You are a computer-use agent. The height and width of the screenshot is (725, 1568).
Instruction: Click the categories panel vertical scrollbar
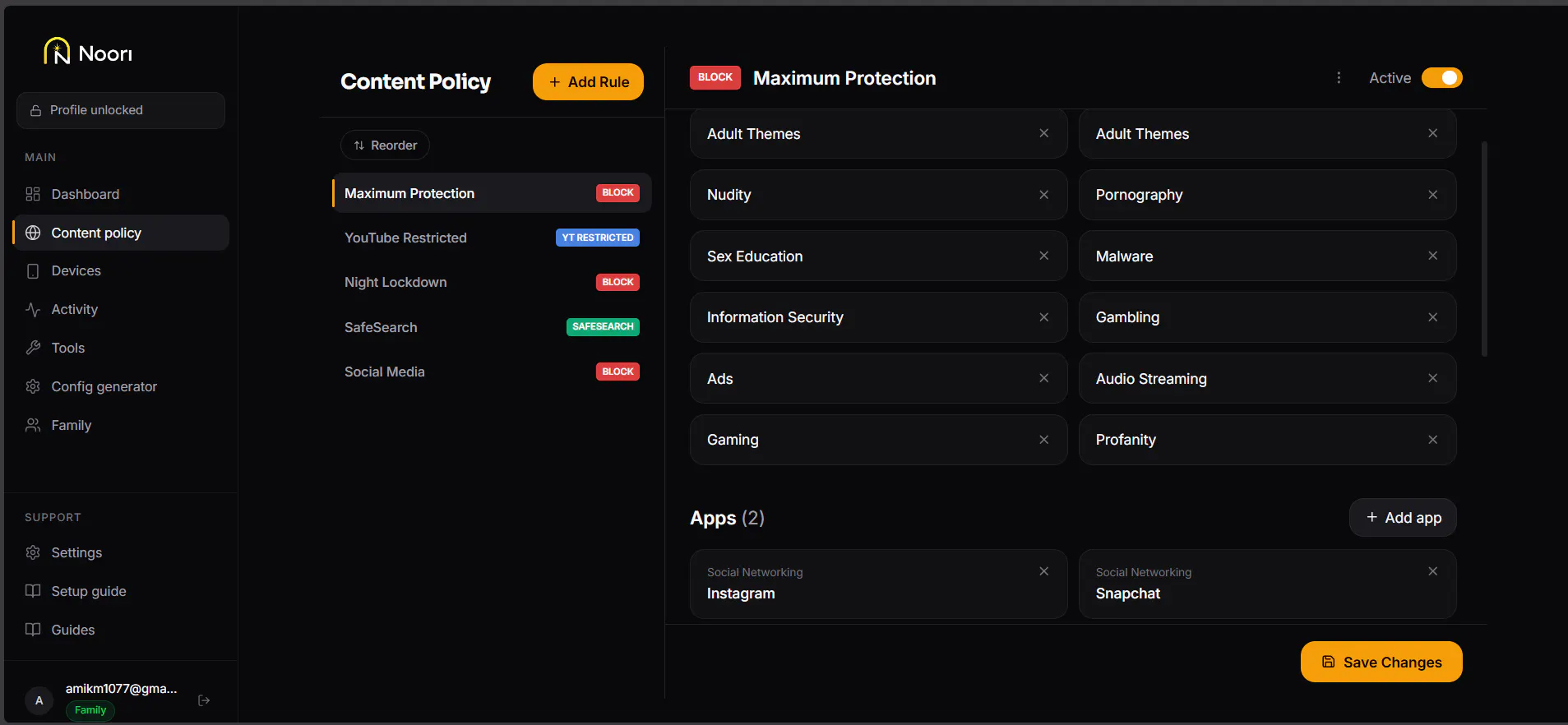1484,249
